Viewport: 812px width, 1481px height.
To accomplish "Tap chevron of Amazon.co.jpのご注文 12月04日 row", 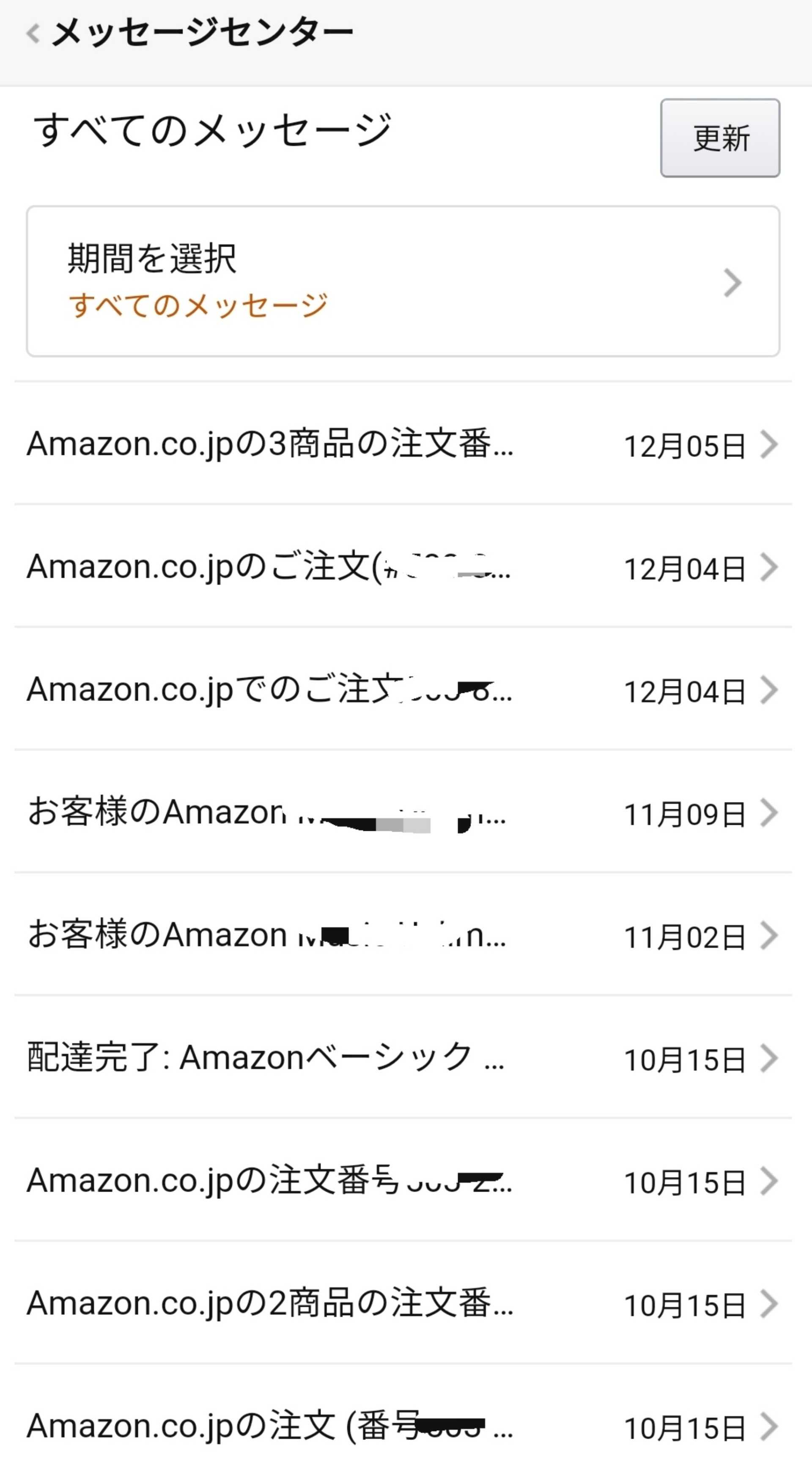I will click(769, 567).
